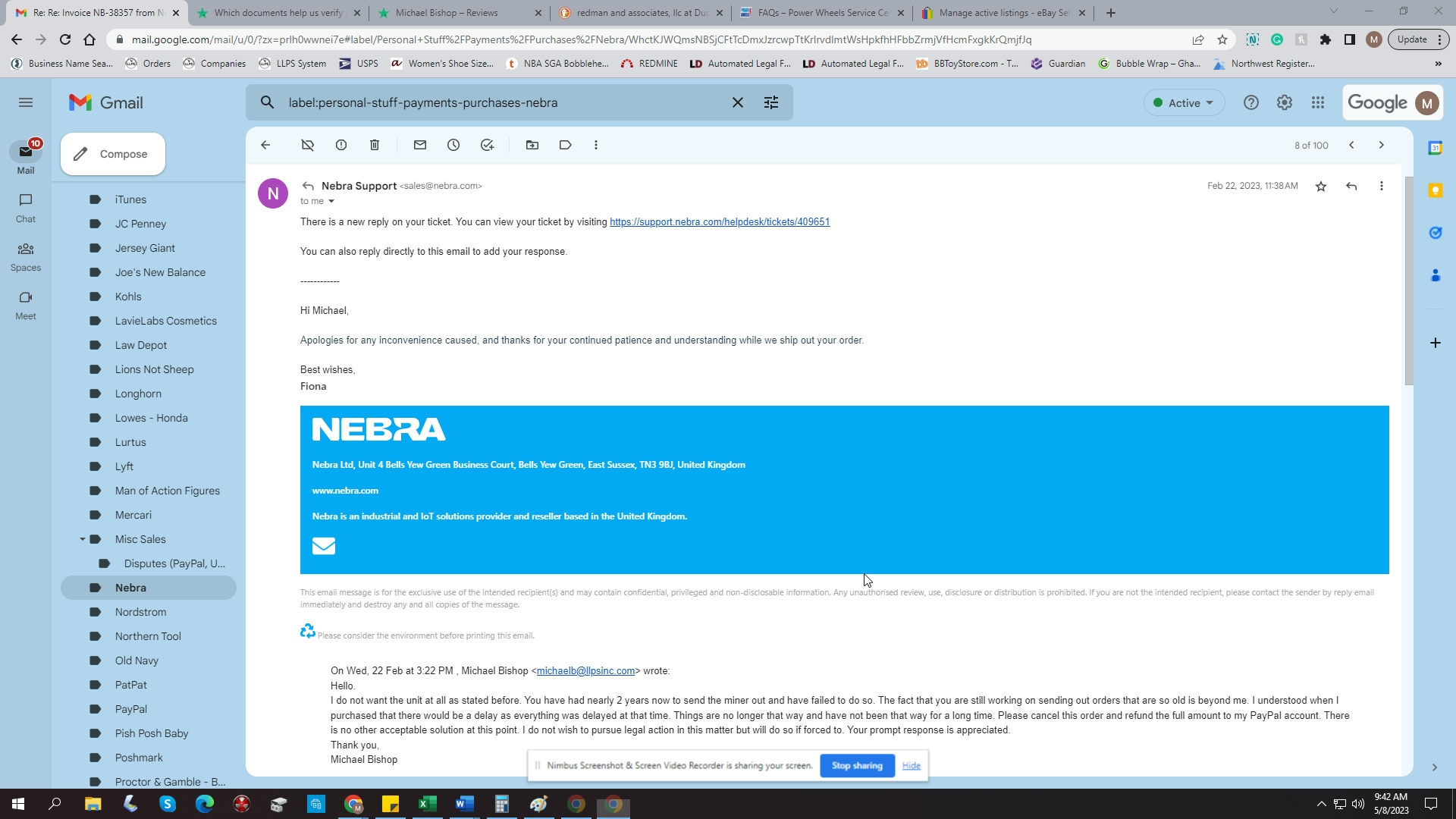This screenshot has height=819, width=1456.
Task: Click Stop sharing in Nimbus bar
Action: (857, 766)
